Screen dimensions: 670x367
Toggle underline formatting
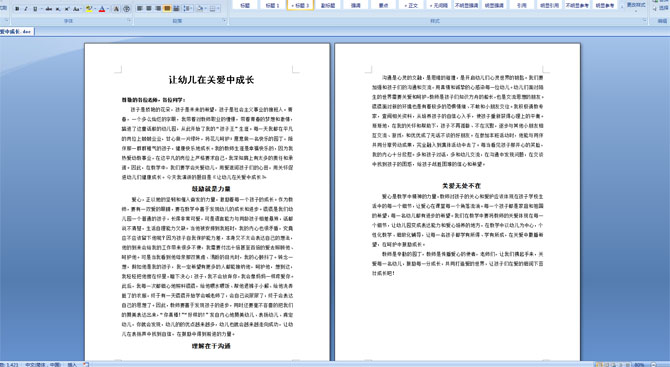click(x=35, y=9)
